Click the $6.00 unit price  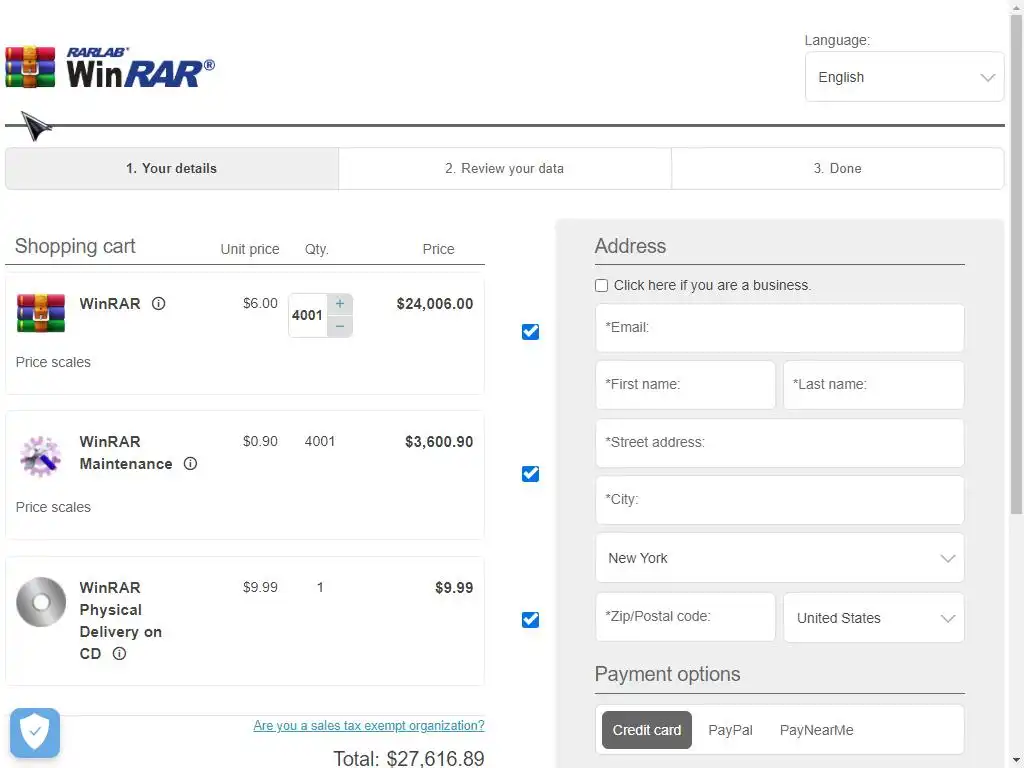pos(260,303)
